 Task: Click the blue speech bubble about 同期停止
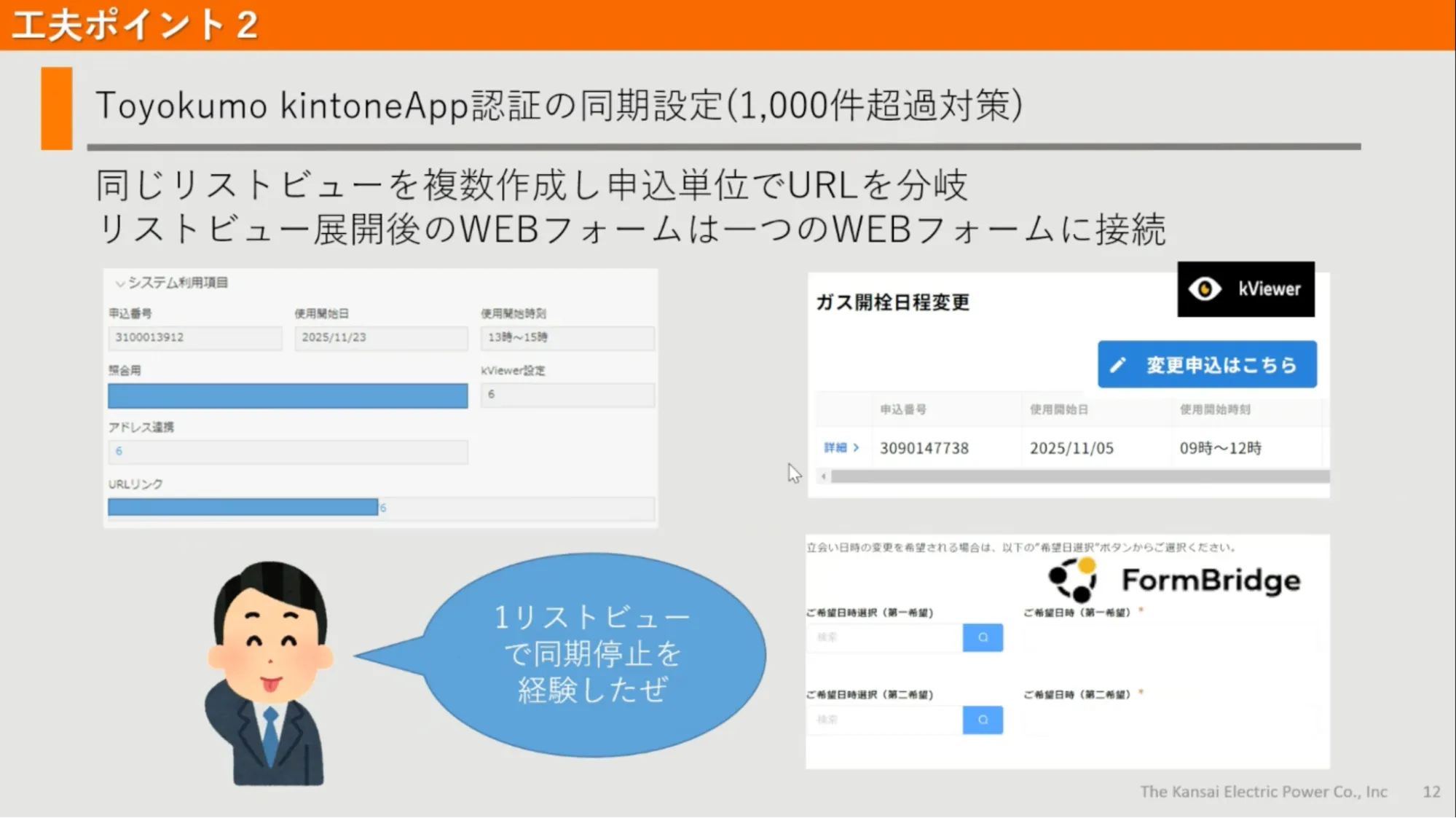pyautogui.click(x=592, y=654)
